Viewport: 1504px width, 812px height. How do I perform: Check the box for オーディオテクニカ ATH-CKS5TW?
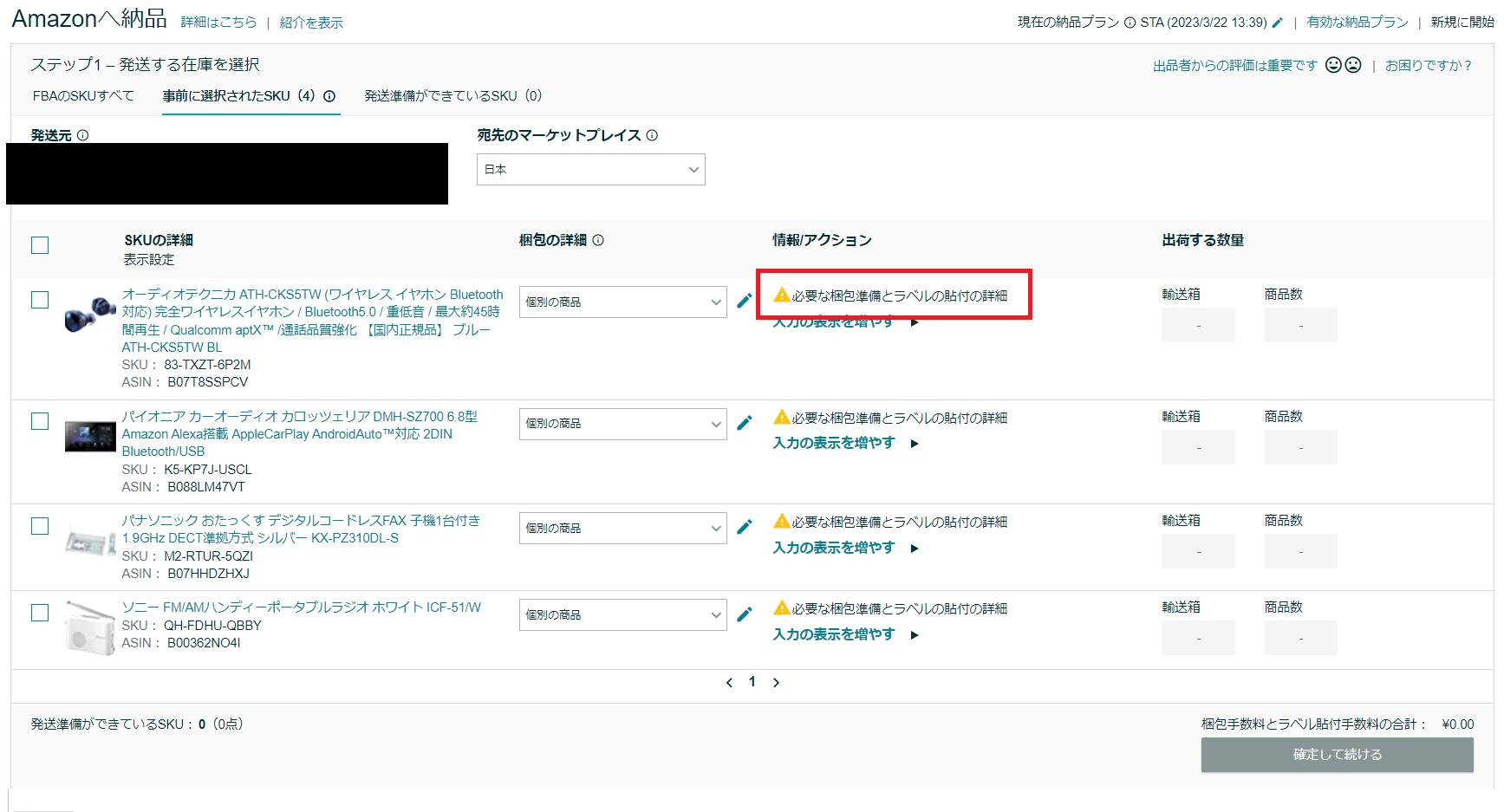[x=40, y=300]
